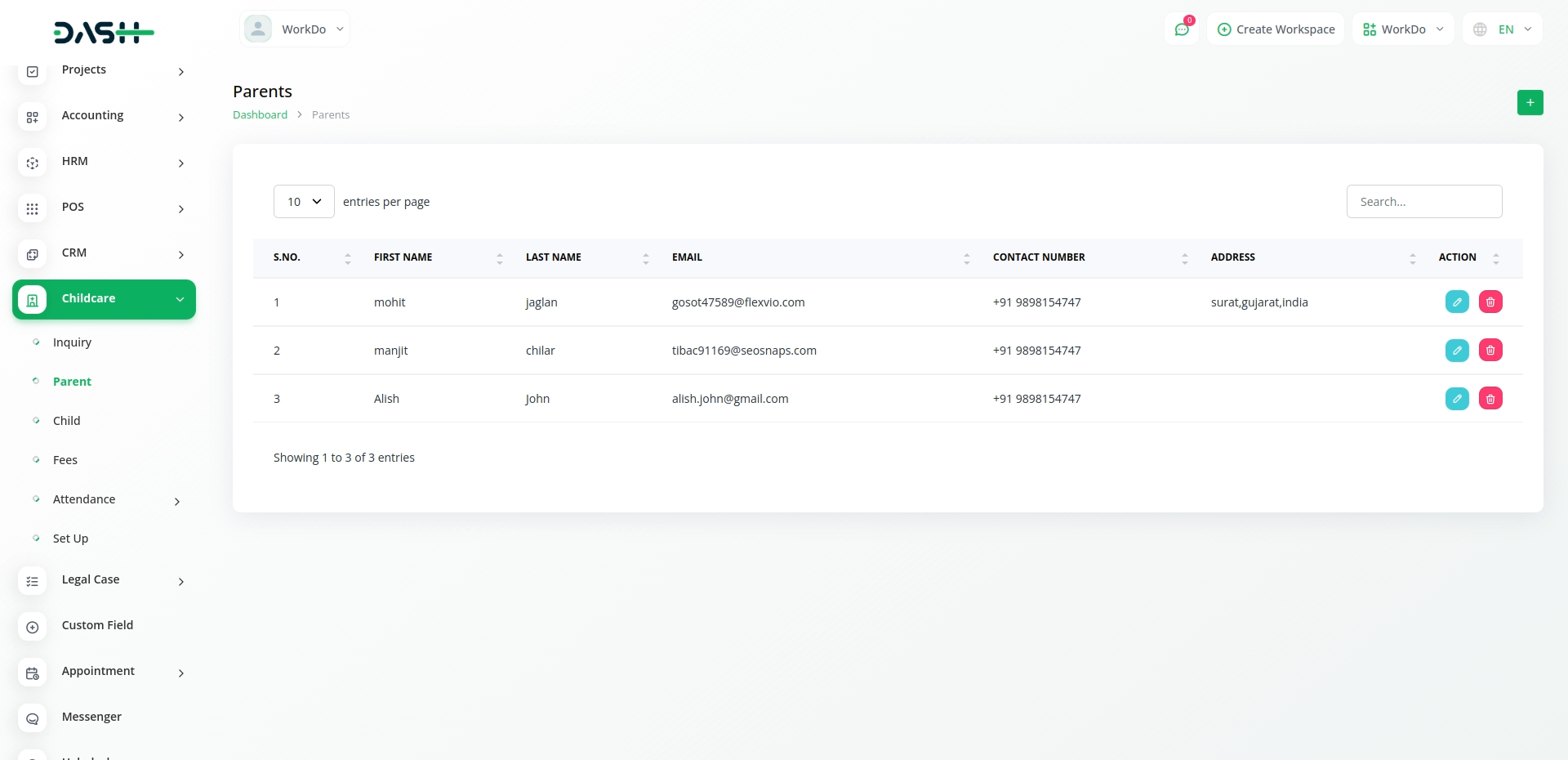Open the Fees submenu item
This screenshot has width=1568, height=760.
65,460
